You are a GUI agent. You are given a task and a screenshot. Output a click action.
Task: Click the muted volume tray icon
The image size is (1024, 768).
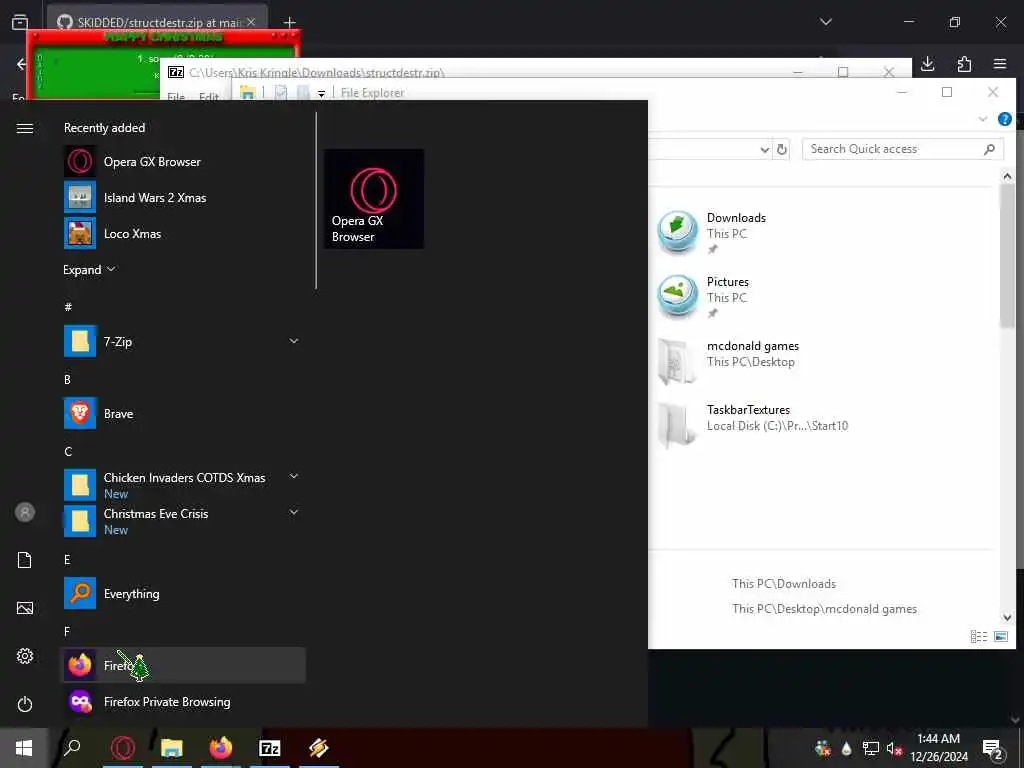894,748
